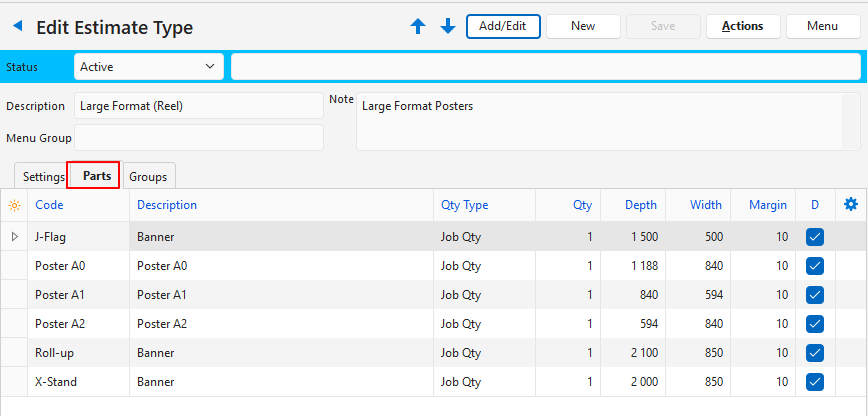Click into the Menu Group field
This screenshot has width=868, height=416.
coord(198,138)
